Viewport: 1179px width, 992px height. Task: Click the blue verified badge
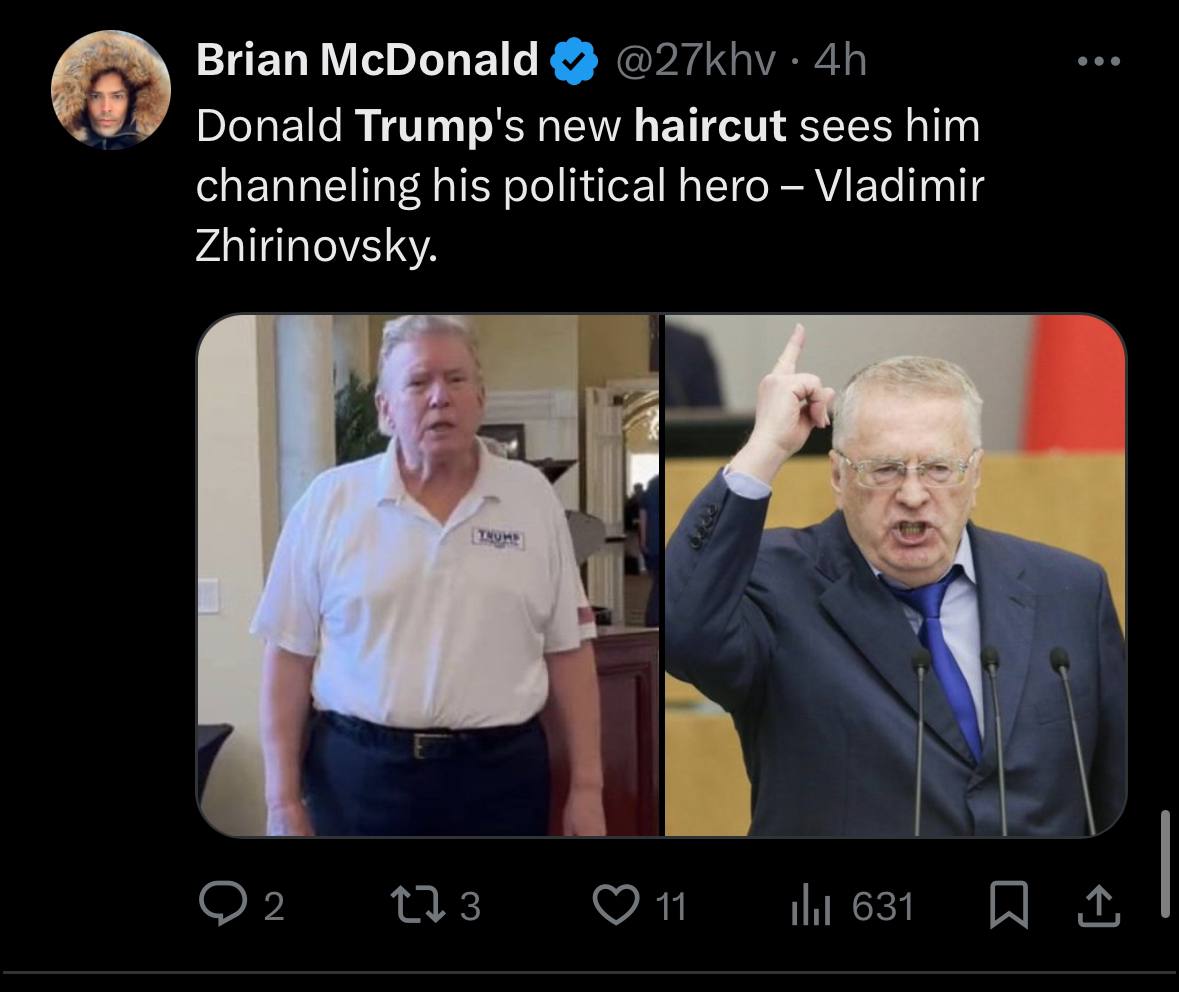coord(575,62)
